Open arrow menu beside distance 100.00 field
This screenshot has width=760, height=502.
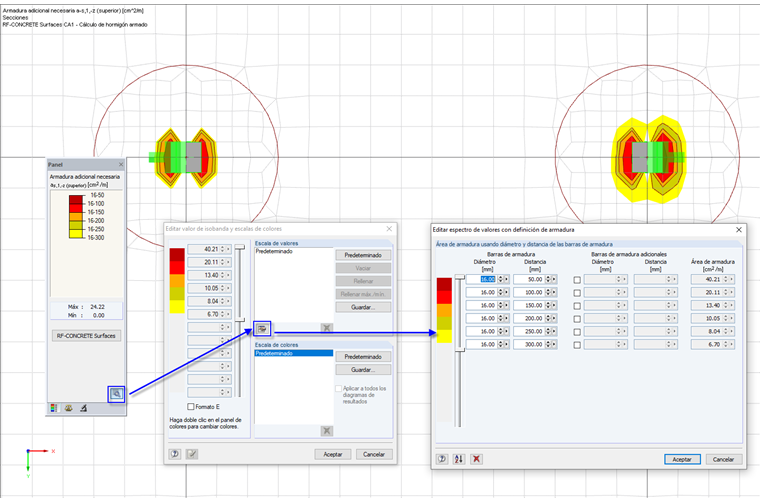coord(554,292)
